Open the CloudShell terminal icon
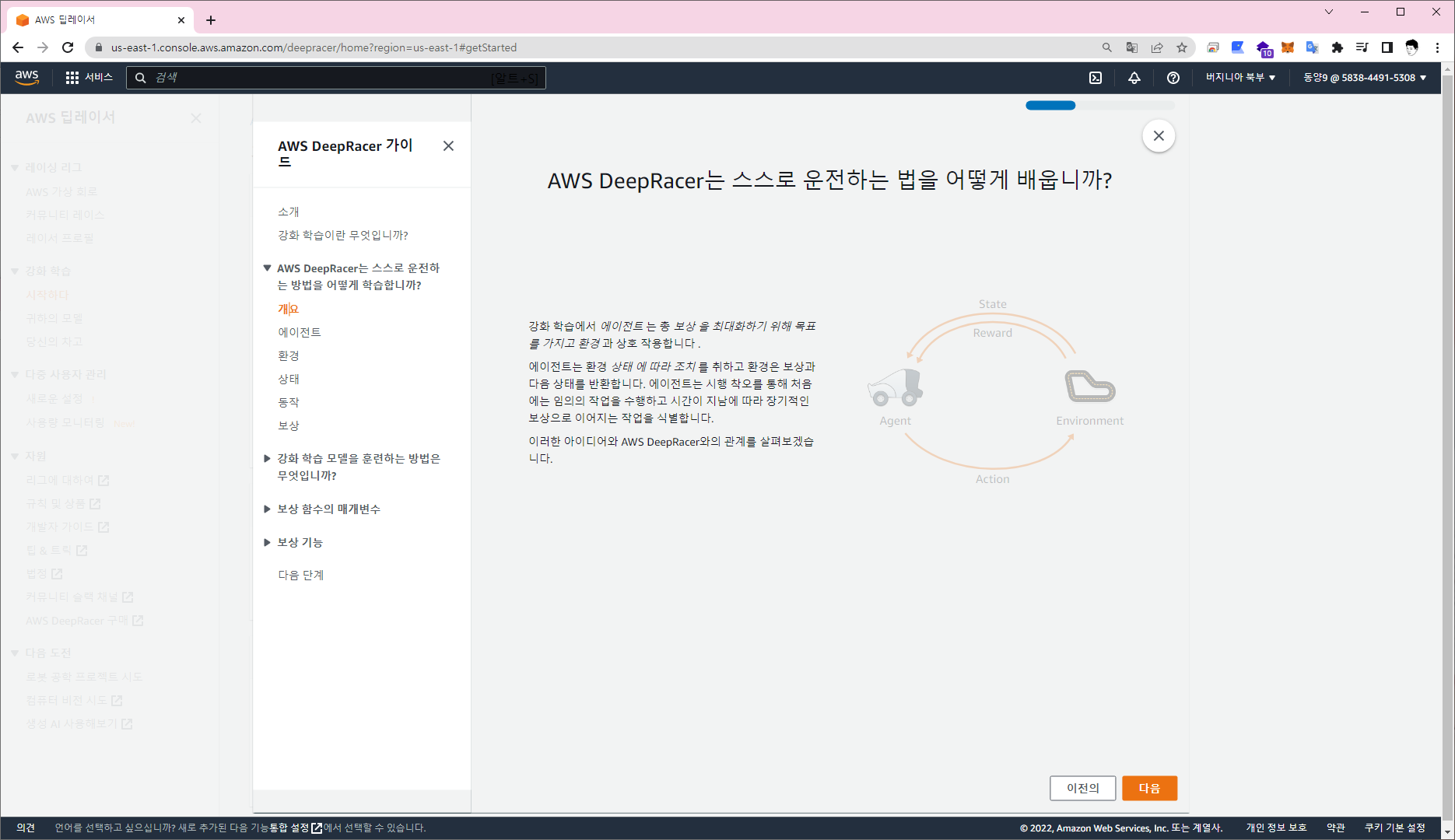1455x840 pixels. [1096, 78]
